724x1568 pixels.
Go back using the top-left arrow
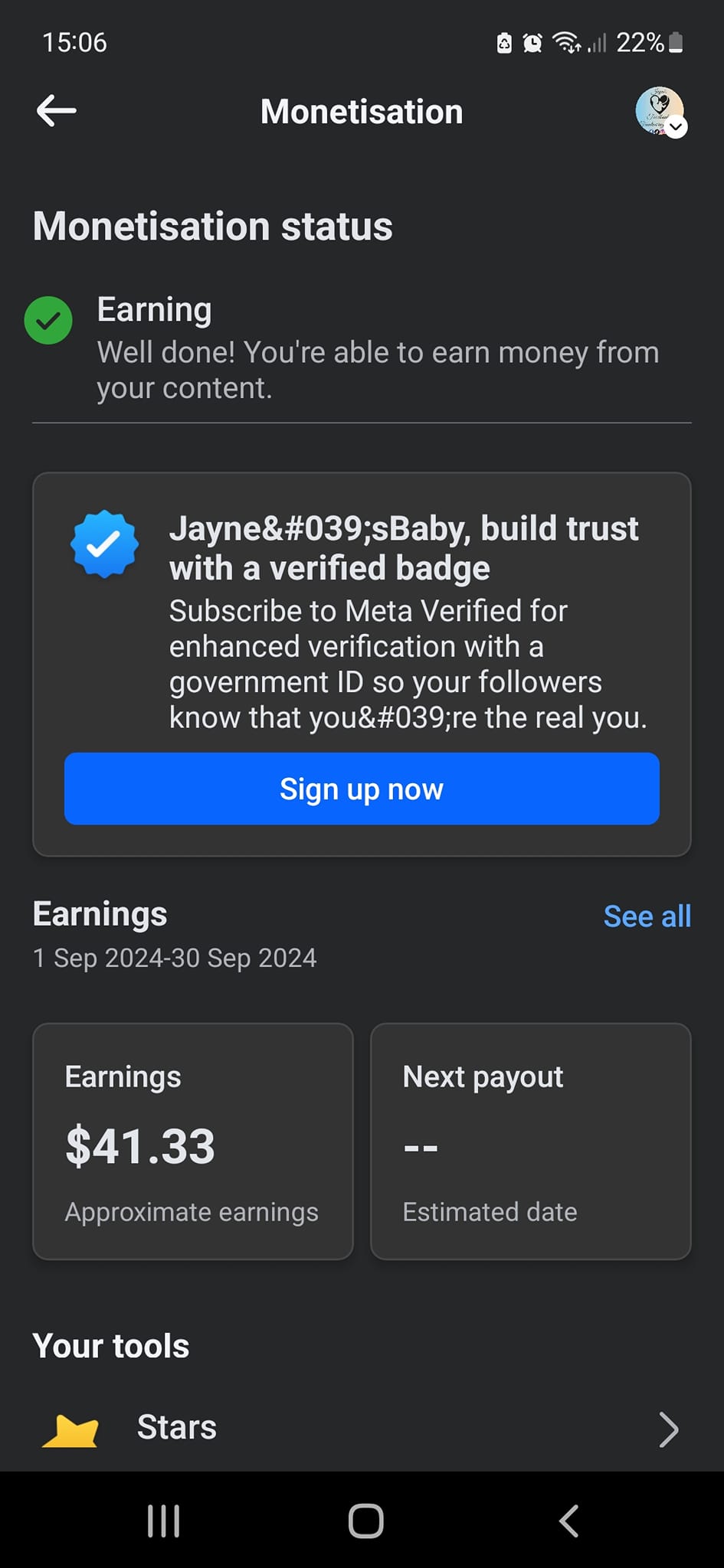tap(56, 111)
